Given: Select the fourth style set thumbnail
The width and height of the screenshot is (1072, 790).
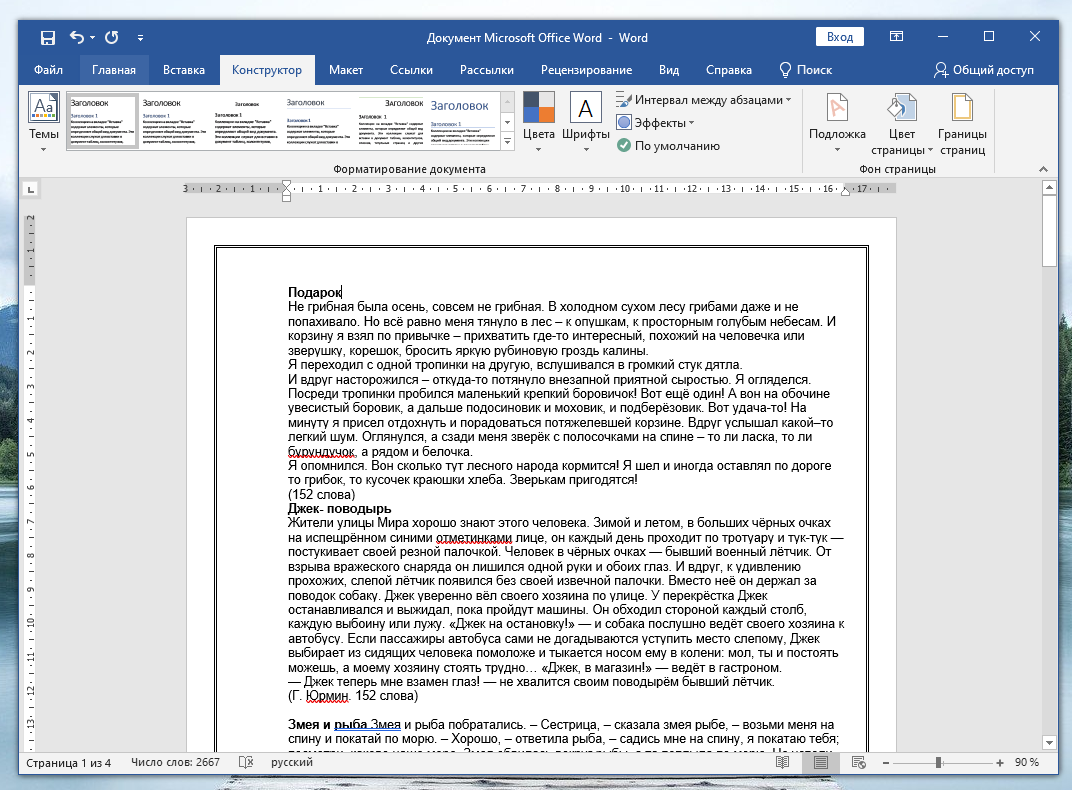Looking at the screenshot, I should coord(318,120).
